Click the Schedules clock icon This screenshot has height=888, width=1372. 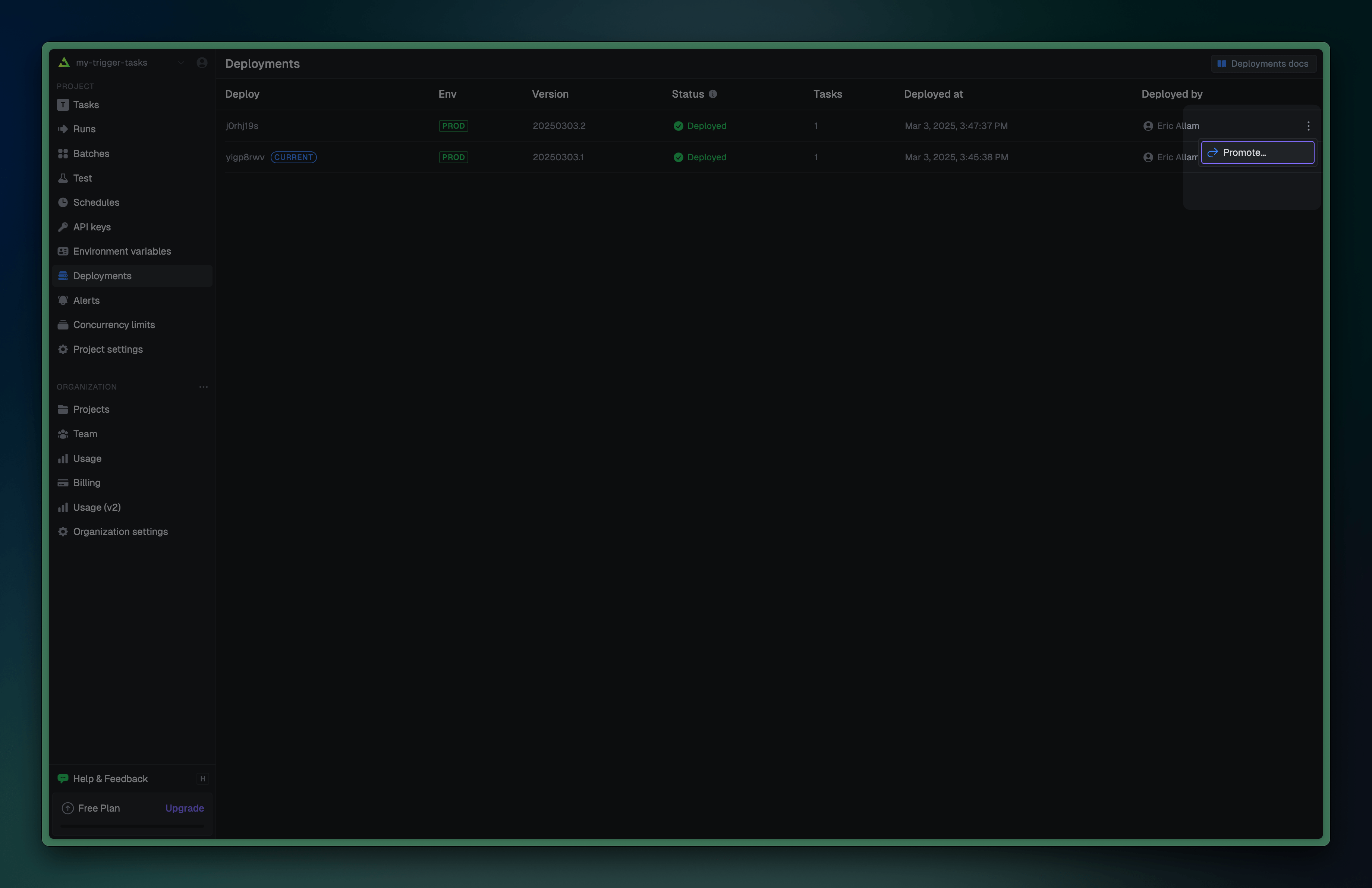(x=63, y=202)
